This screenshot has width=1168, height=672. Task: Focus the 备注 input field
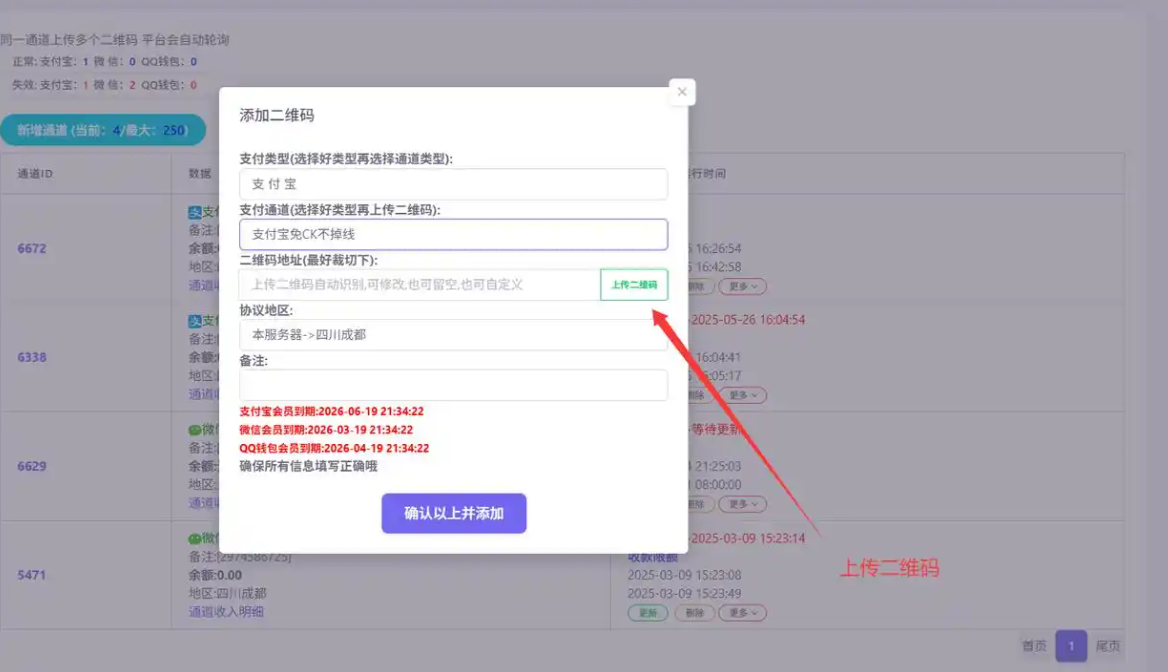coord(453,385)
